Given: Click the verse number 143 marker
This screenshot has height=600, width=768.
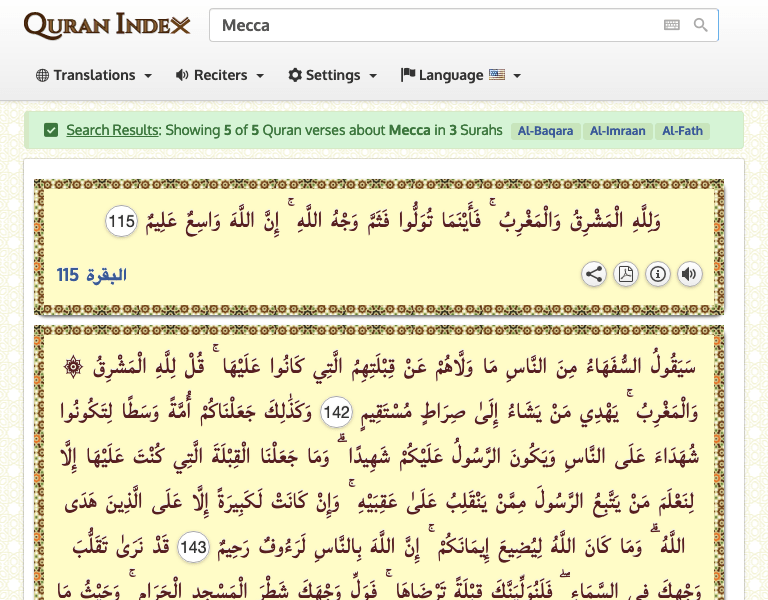Looking at the screenshot, I should [193, 547].
